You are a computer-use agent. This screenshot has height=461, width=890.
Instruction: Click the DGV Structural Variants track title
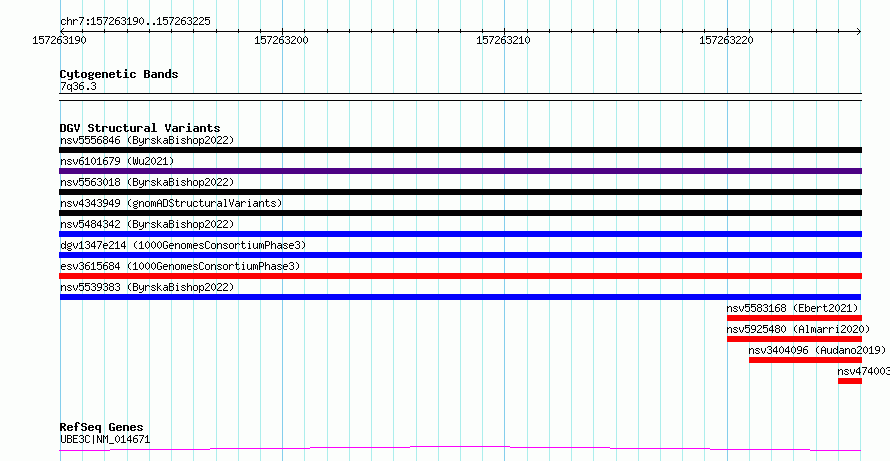[140, 128]
